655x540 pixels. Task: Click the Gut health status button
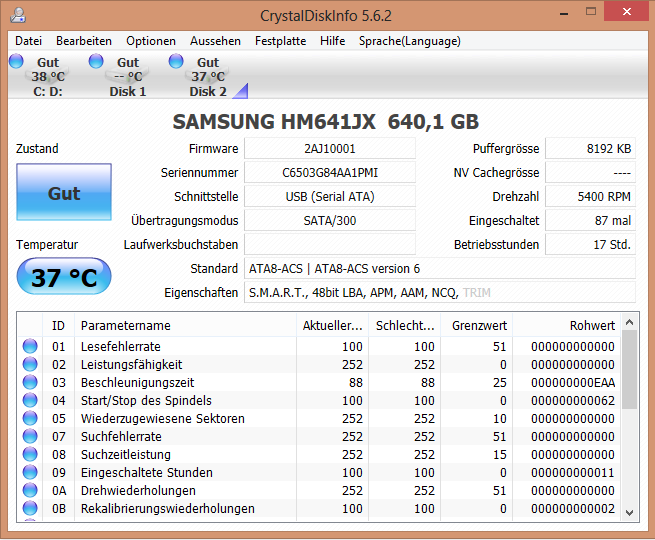(x=64, y=192)
